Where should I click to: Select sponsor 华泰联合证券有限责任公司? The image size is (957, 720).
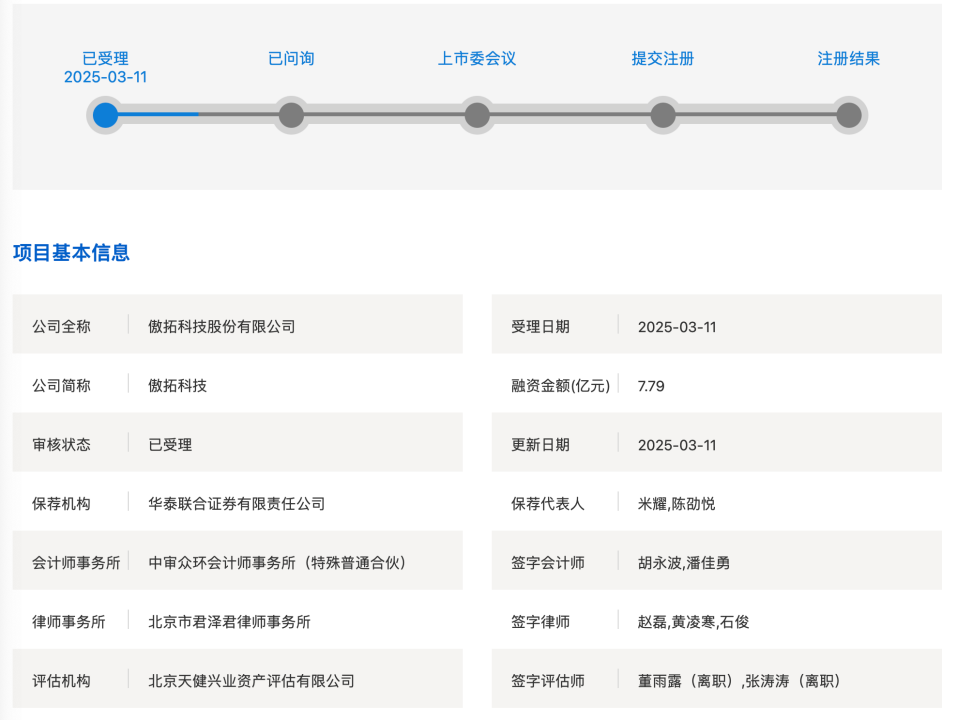pos(237,503)
